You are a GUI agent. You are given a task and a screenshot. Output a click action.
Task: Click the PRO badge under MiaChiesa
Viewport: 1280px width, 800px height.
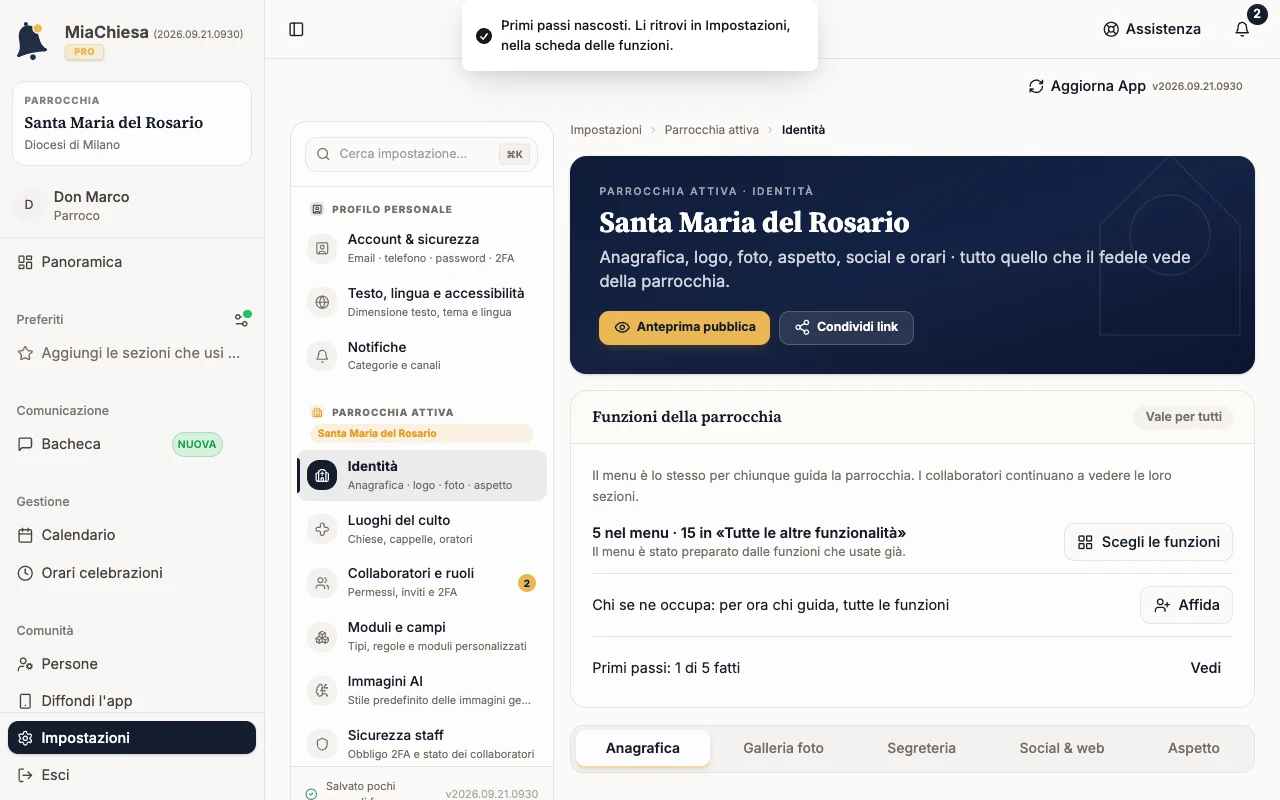tap(84, 52)
